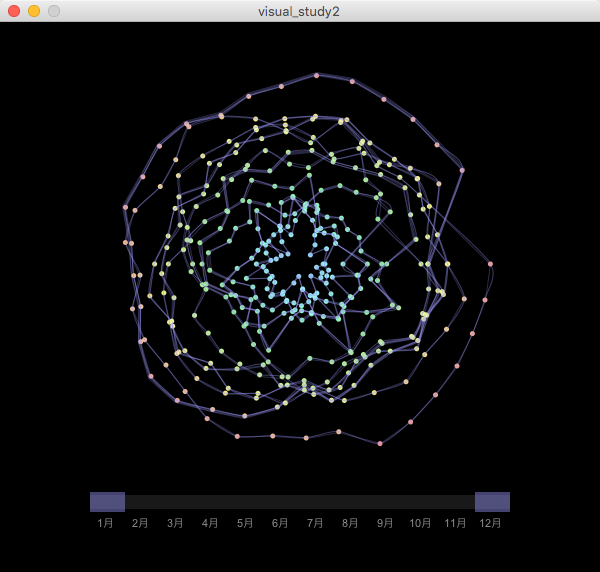Close the visual_study2 window
Viewport: 600px width, 572px height.
tap(14, 11)
